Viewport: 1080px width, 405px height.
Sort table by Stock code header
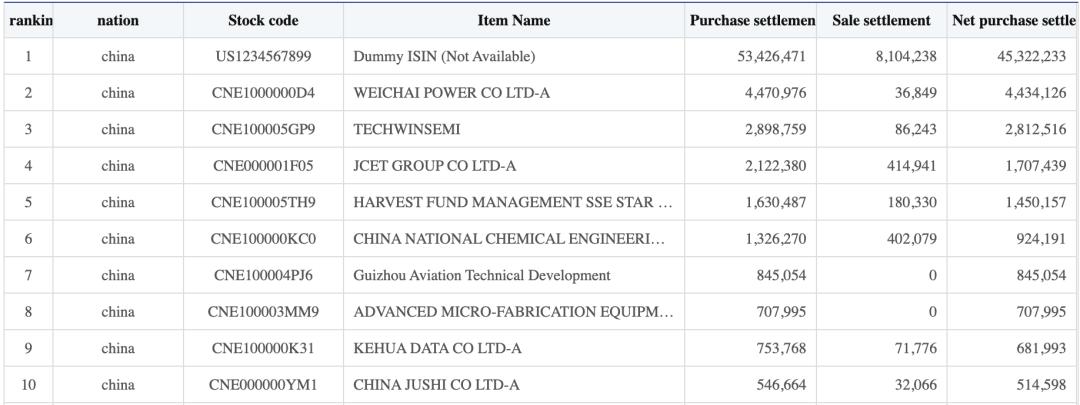[x=263, y=21]
